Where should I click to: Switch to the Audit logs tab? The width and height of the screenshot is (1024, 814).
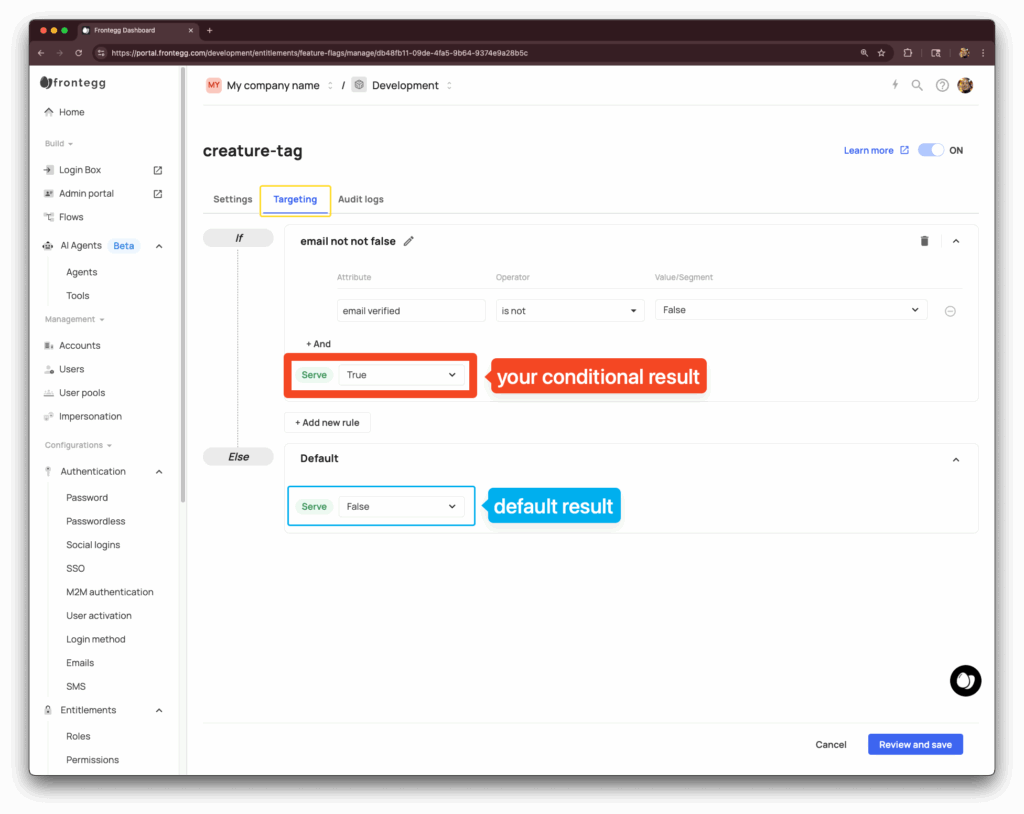point(360,199)
